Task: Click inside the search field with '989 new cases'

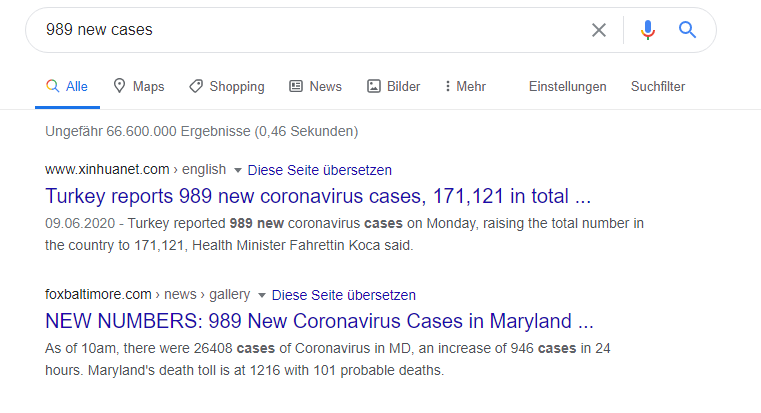Action: click(x=311, y=30)
